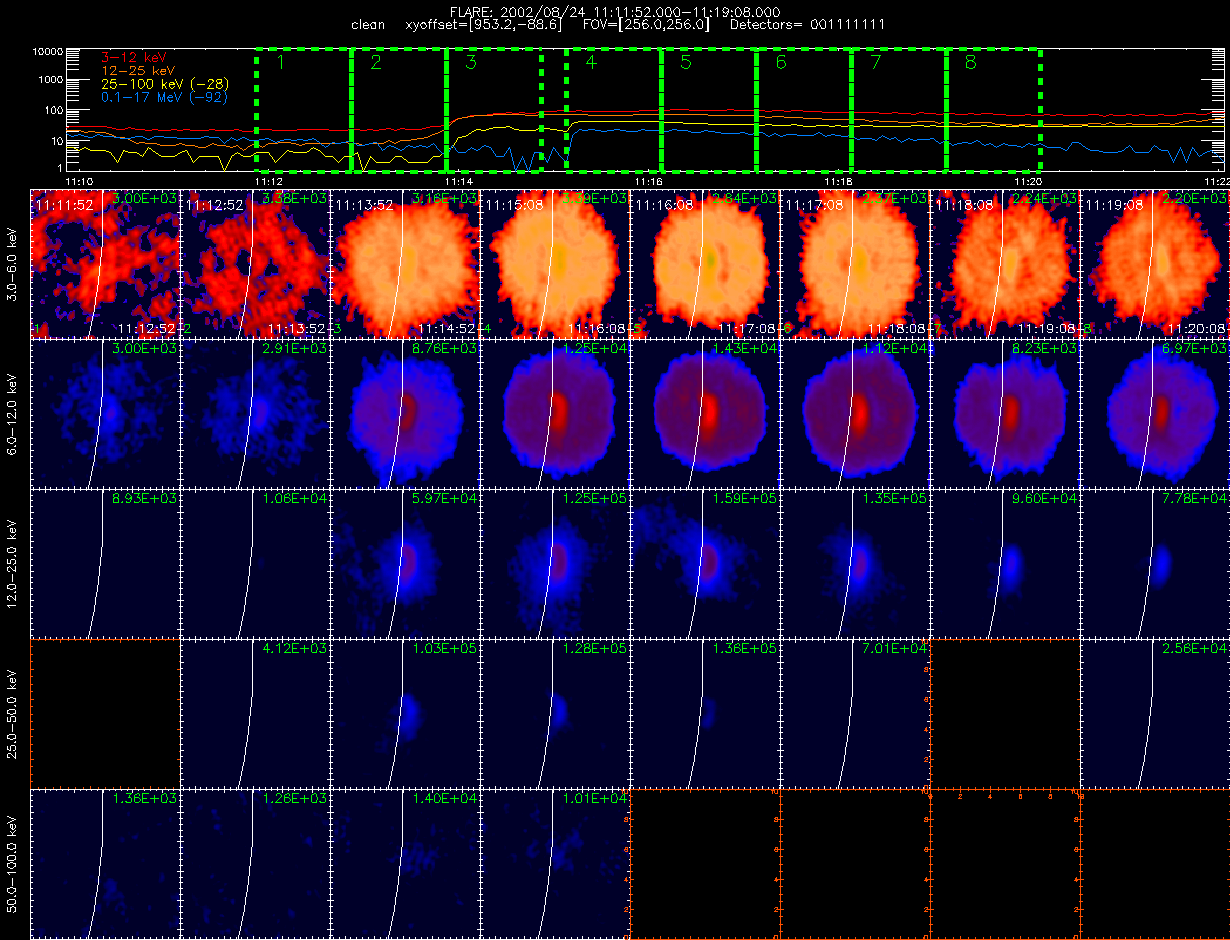
Task: Select interval 4 label in the light curve
Action: tap(591, 62)
